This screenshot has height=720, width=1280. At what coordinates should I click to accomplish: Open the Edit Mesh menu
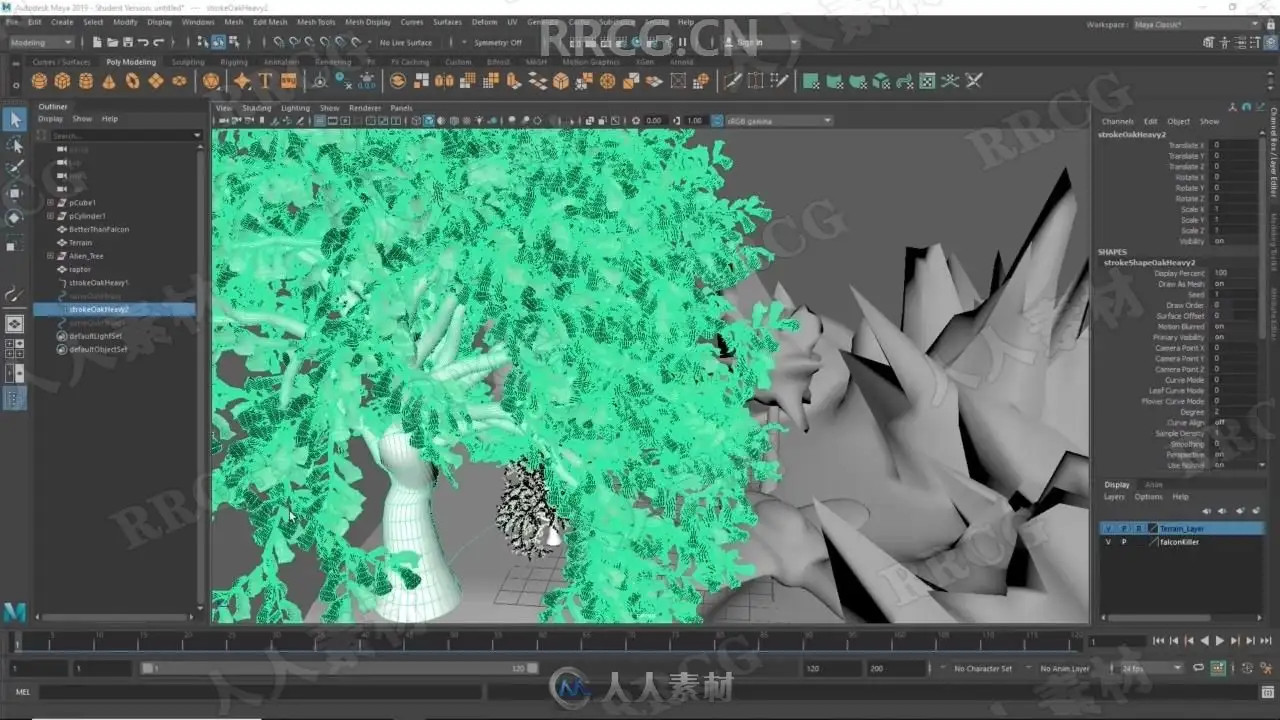270,22
